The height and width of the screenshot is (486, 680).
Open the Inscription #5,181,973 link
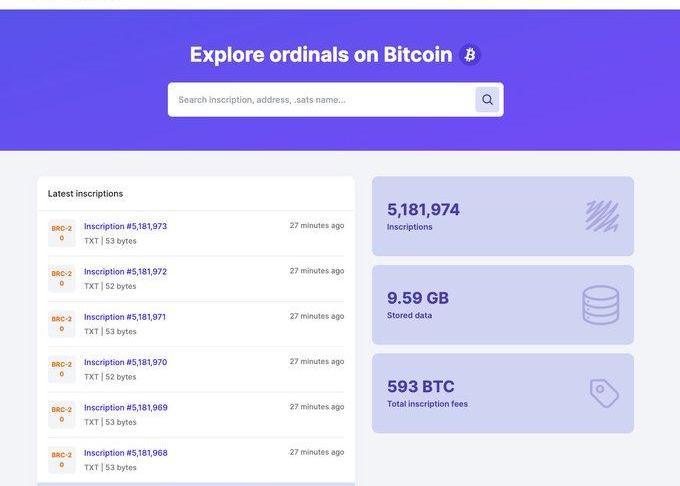click(125, 226)
